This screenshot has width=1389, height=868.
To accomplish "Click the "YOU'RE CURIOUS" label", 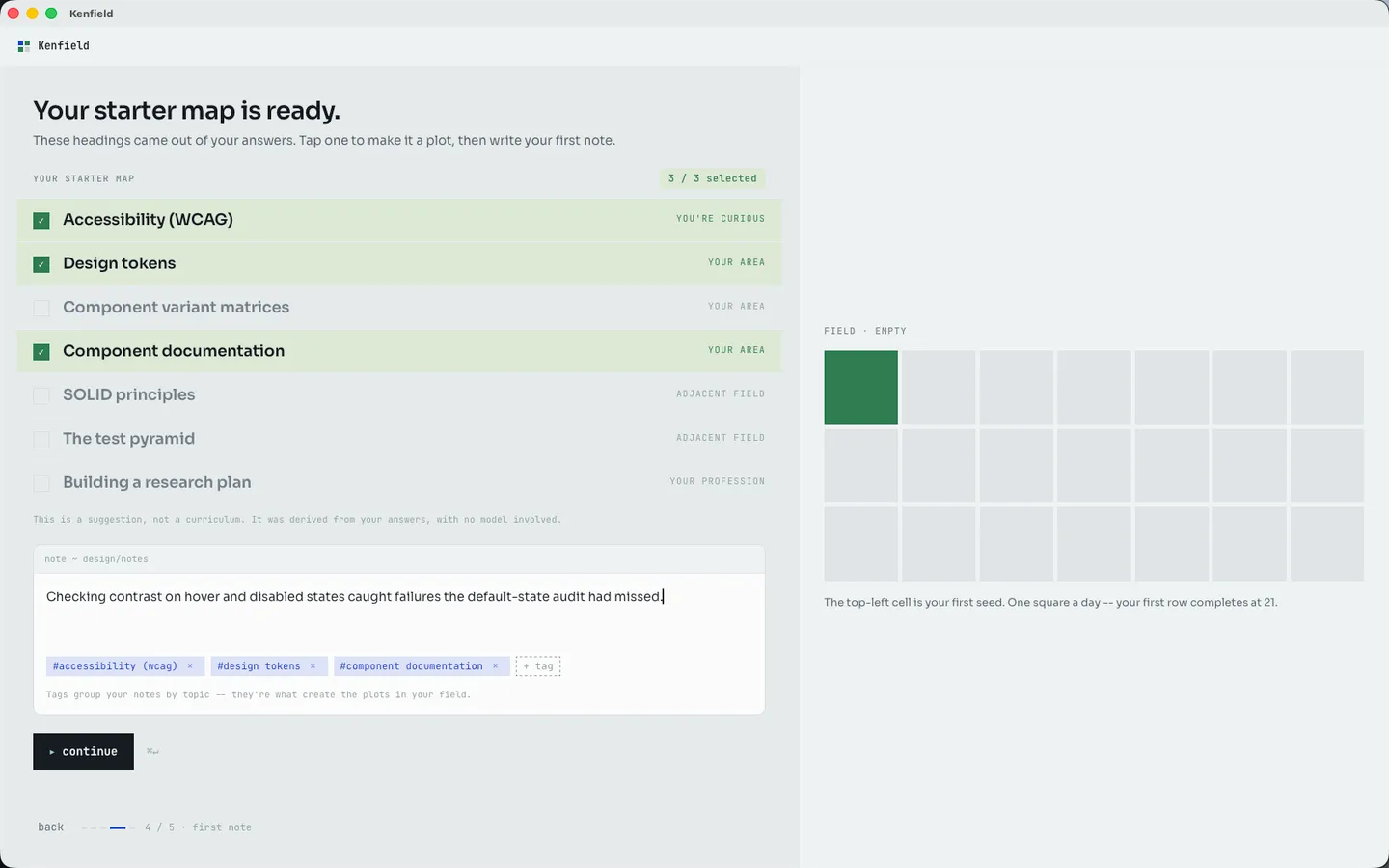I will pyautogui.click(x=721, y=219).
